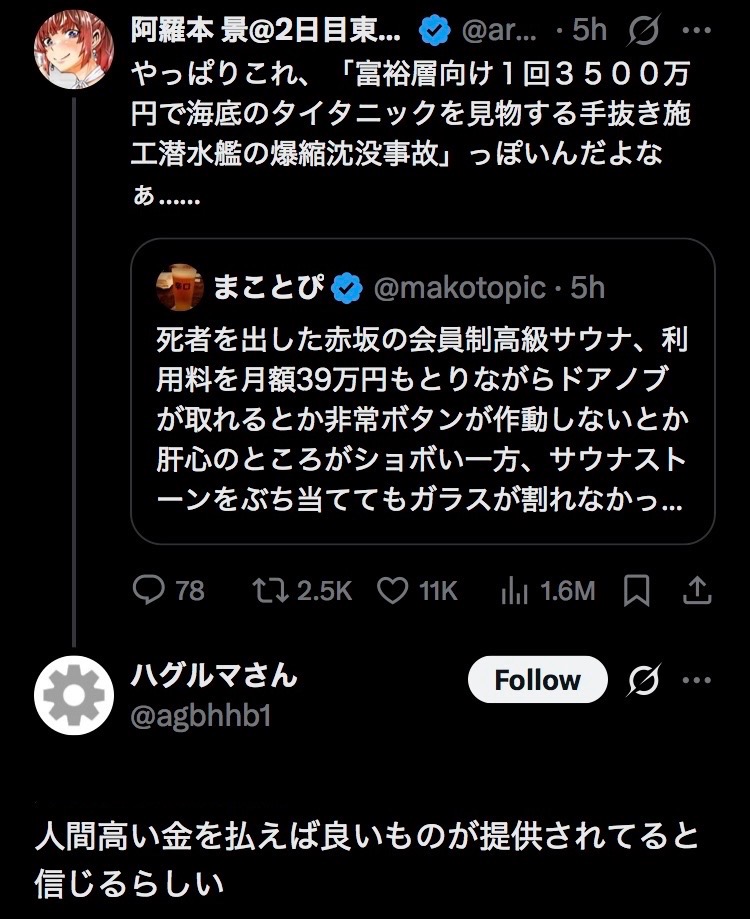The height and width of the screenshot is (919, 750).
Task: Click the Grok icon on top tweet
Action: click(644, 31)
